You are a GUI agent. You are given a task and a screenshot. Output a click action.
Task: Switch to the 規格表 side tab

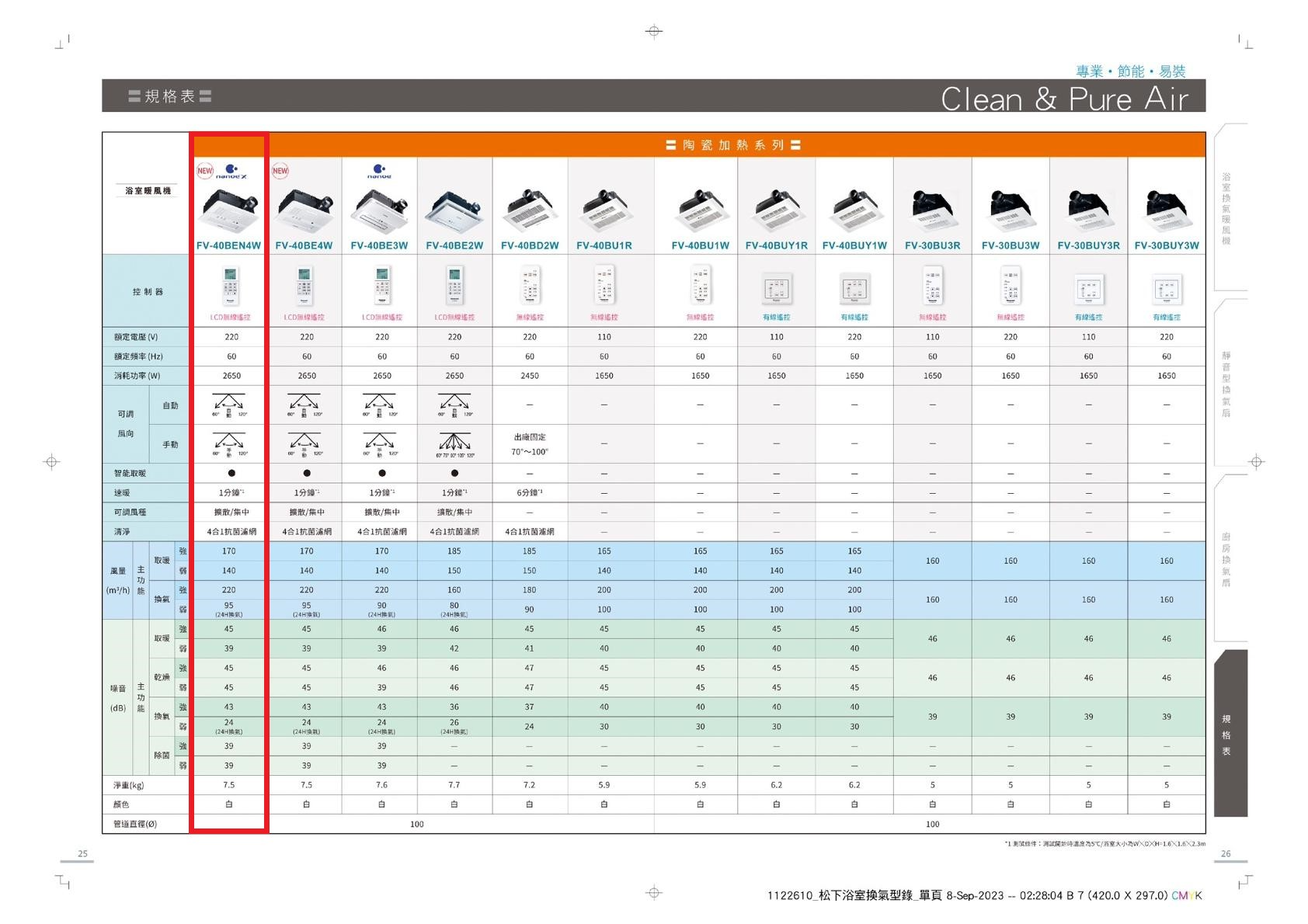(x=1227, y=734)
